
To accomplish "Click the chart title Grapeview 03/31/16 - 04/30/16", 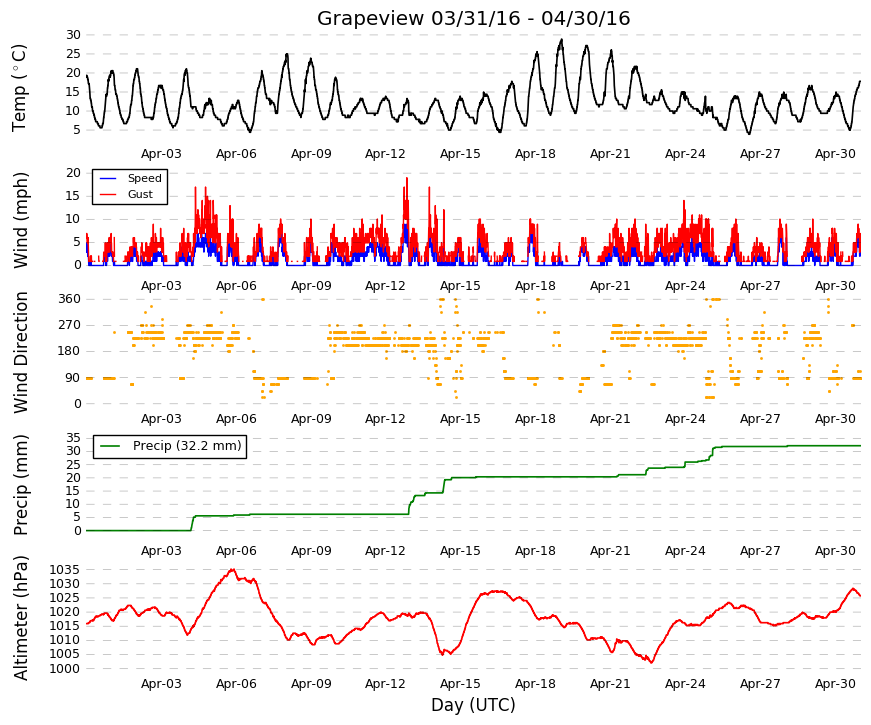I will (x=473, y=18).
